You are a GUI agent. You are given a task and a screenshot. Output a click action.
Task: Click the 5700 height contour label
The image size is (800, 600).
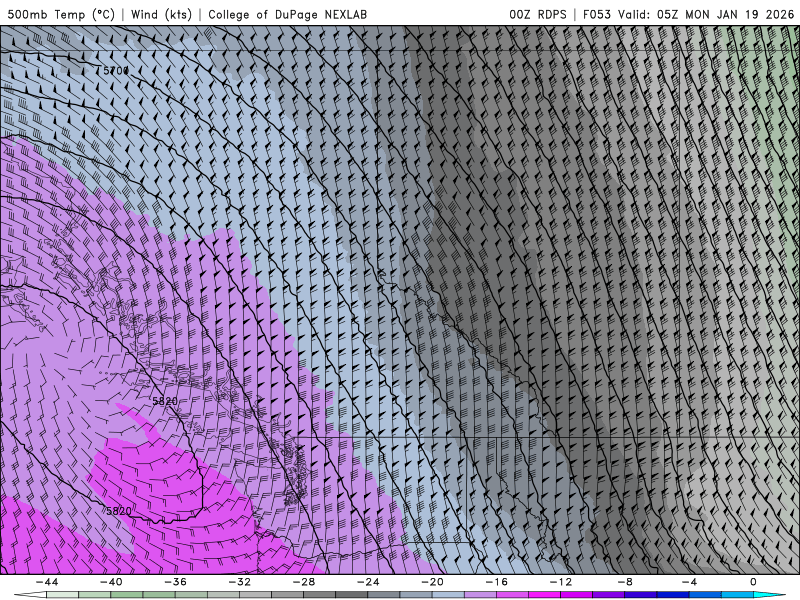tap(115, 70)
